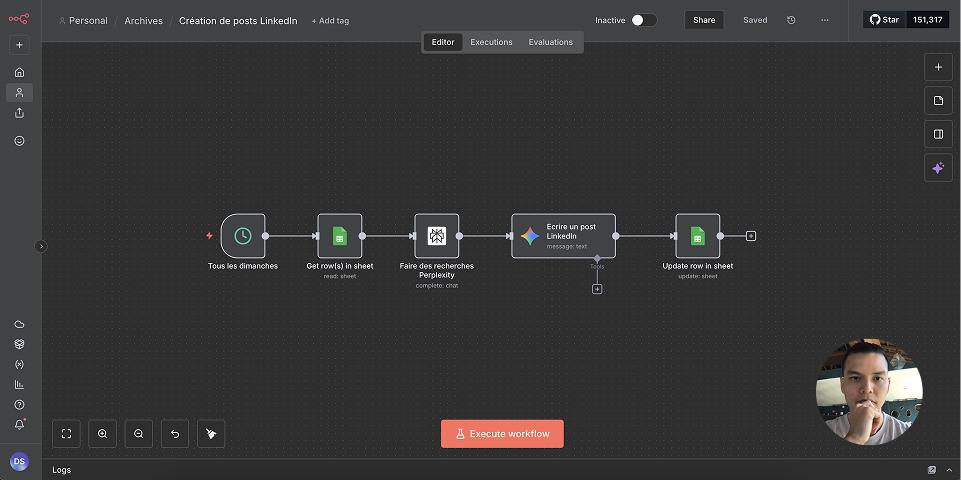Switch to the Evaluations tab
This screenshot has width=961, height=480.
click(550, 42)
